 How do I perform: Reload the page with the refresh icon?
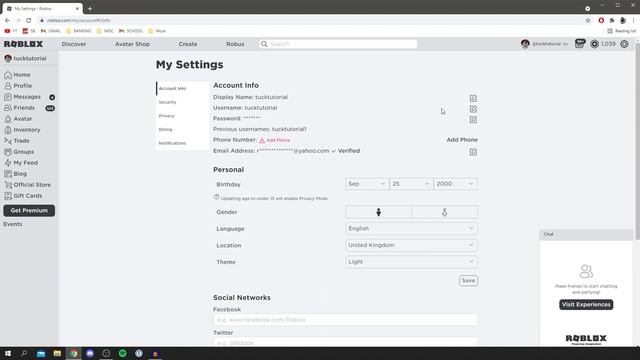pos(29,20)
